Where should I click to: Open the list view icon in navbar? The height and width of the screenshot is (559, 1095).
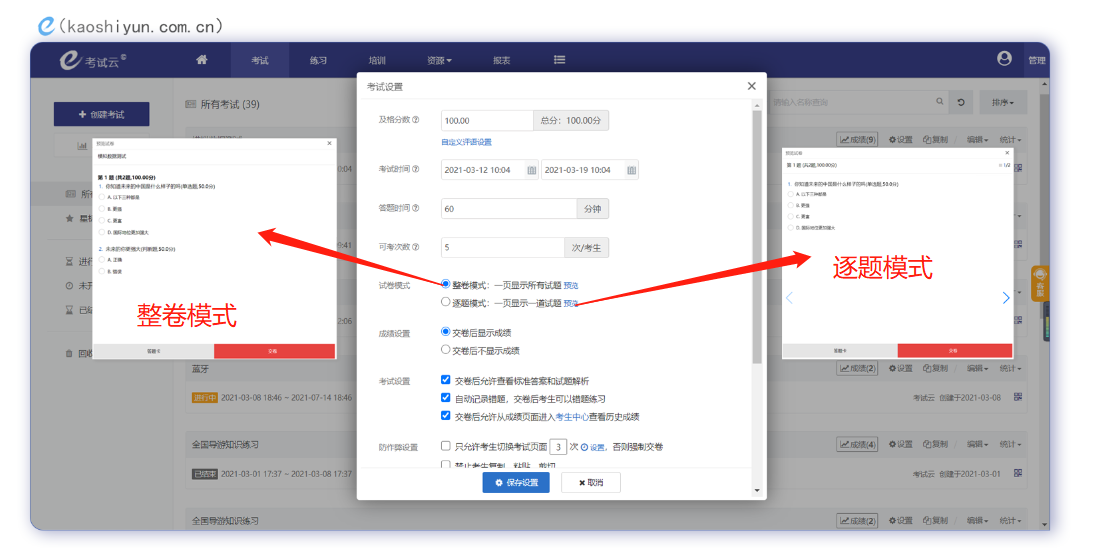(559, 60)
